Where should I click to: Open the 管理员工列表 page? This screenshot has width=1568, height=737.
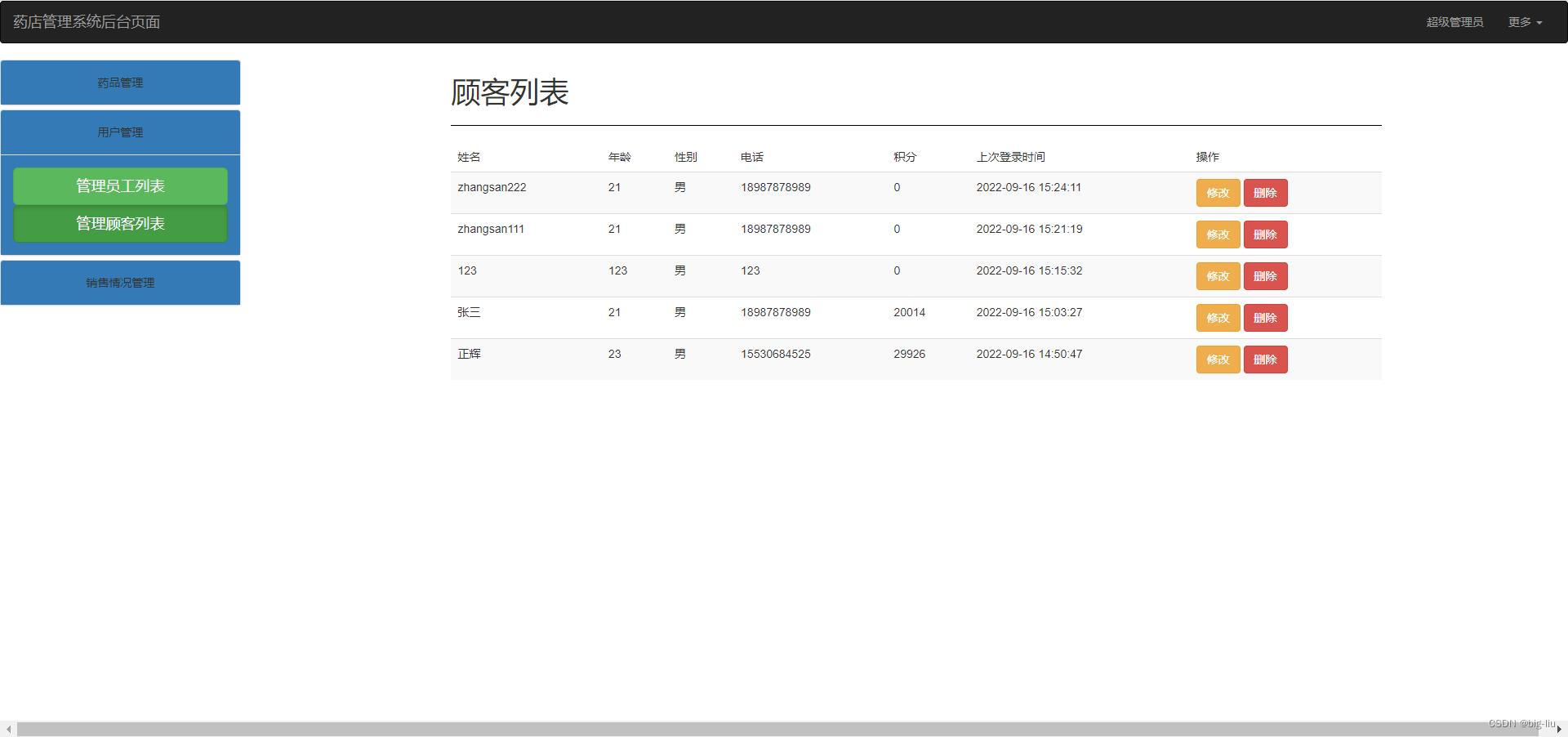(x=120, y=185)
